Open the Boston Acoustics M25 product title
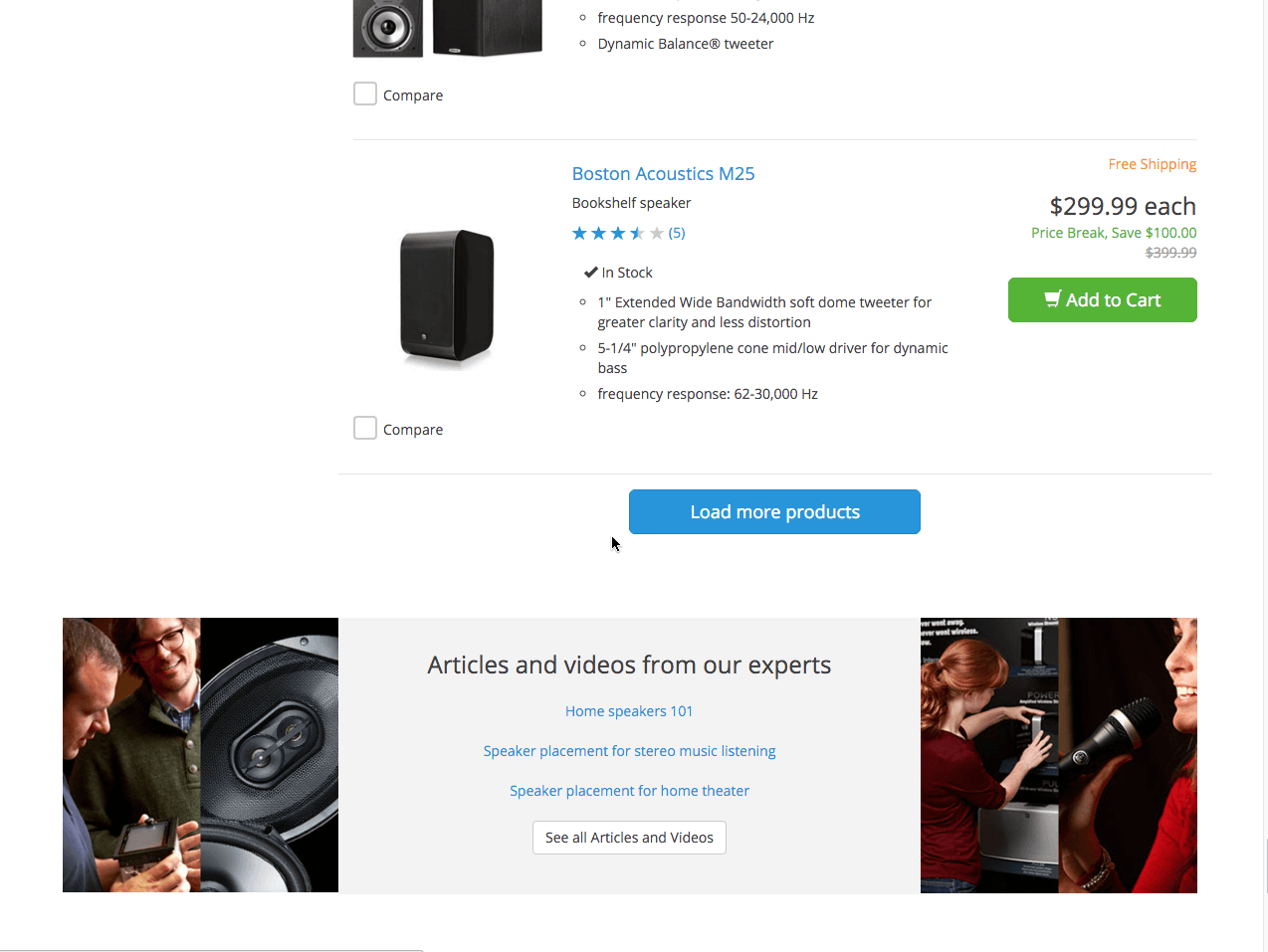1268x952 pixels. (x=663, y=174)
